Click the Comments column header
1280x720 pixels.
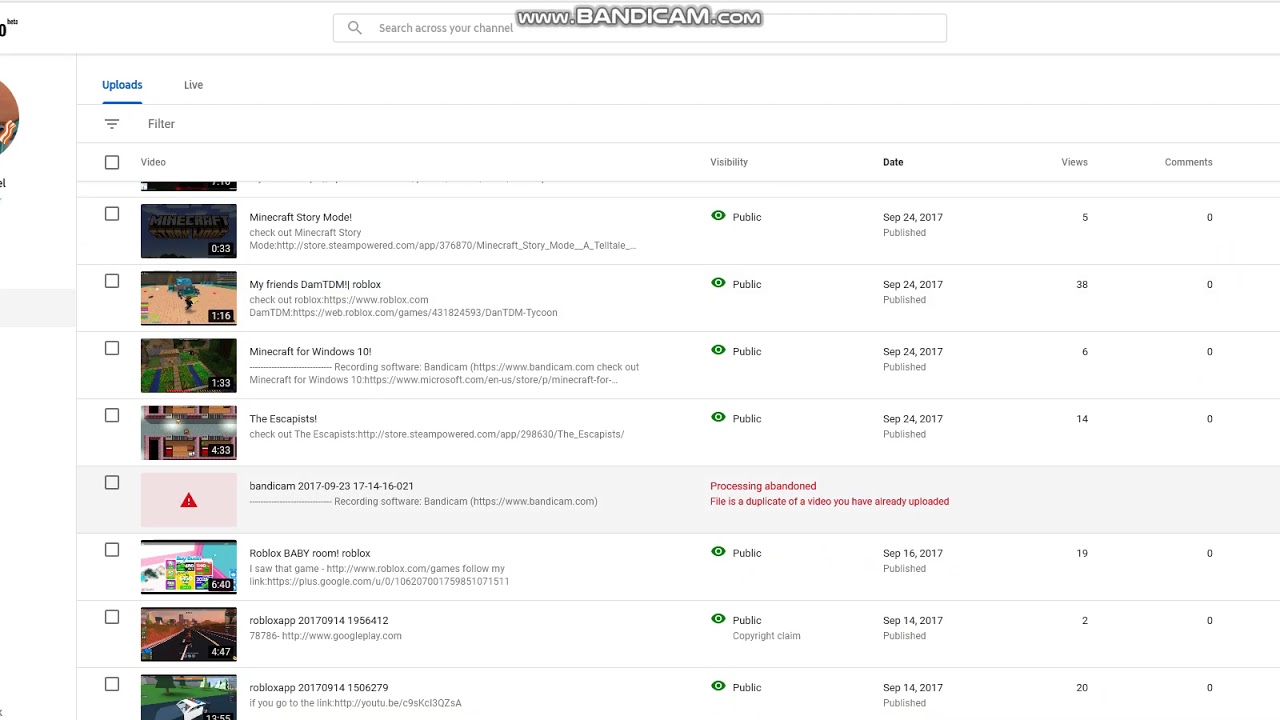click(1188, 162)
